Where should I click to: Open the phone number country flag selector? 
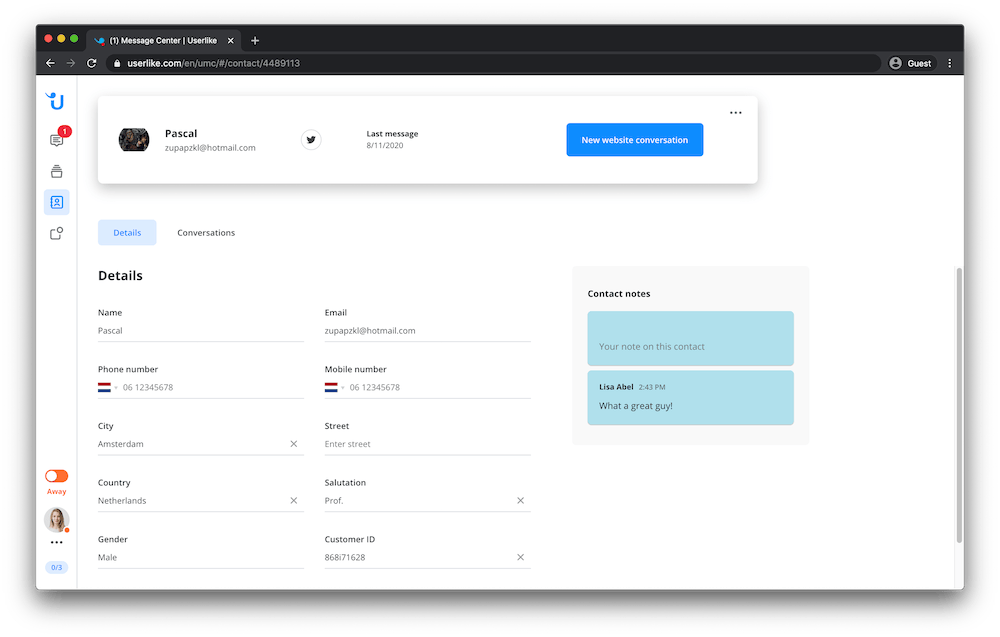(106, 387)
